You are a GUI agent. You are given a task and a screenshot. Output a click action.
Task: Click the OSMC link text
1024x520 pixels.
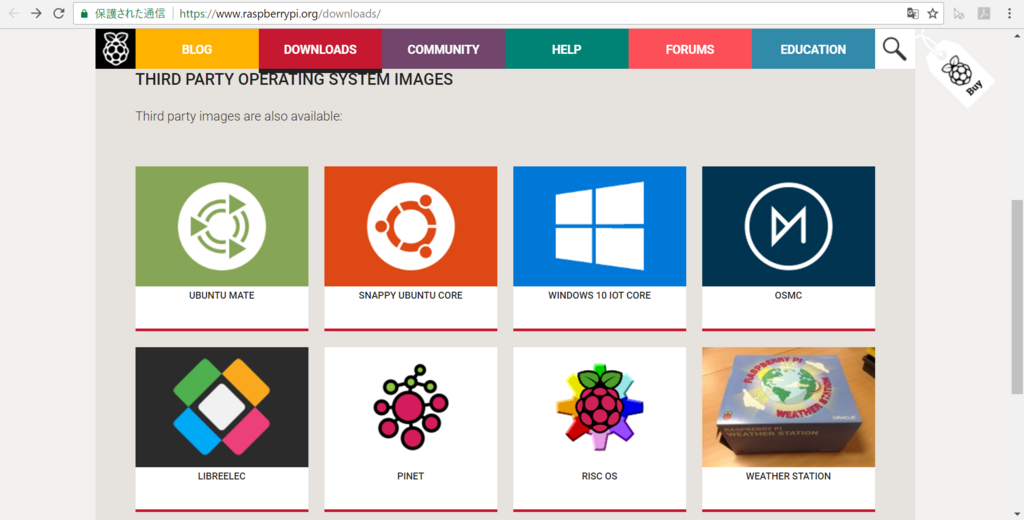click(x=788, y=295)
